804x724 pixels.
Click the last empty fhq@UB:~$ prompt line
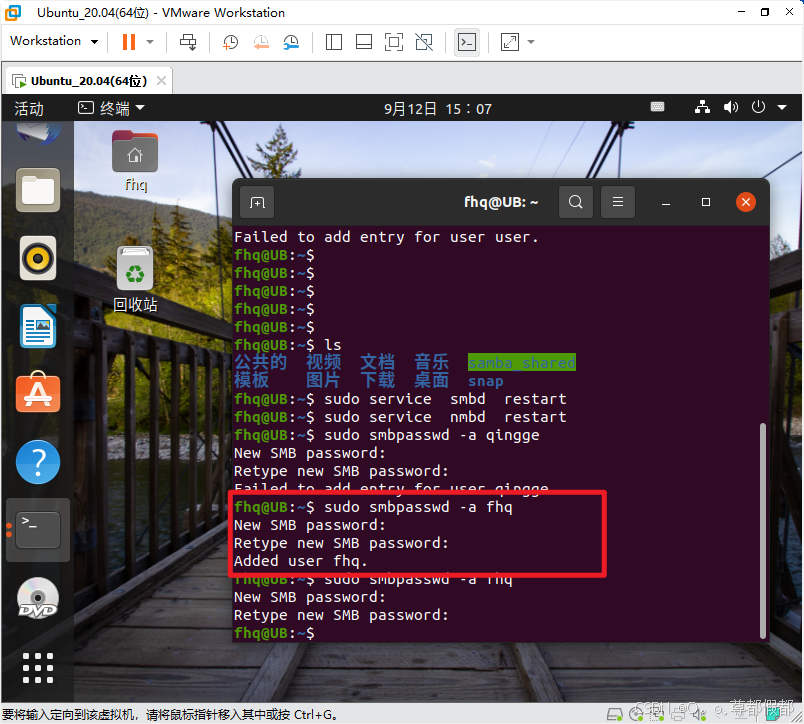274,633
